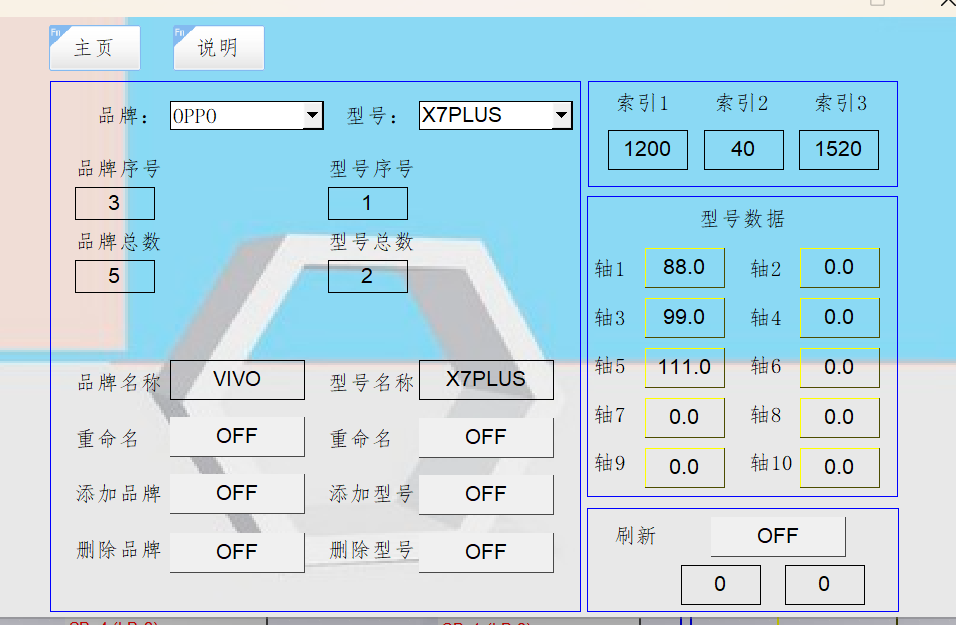Viewport: 956px width, 625px height.
Task: Toggle the 删除品牌 switch
Action: coord(237,552)
